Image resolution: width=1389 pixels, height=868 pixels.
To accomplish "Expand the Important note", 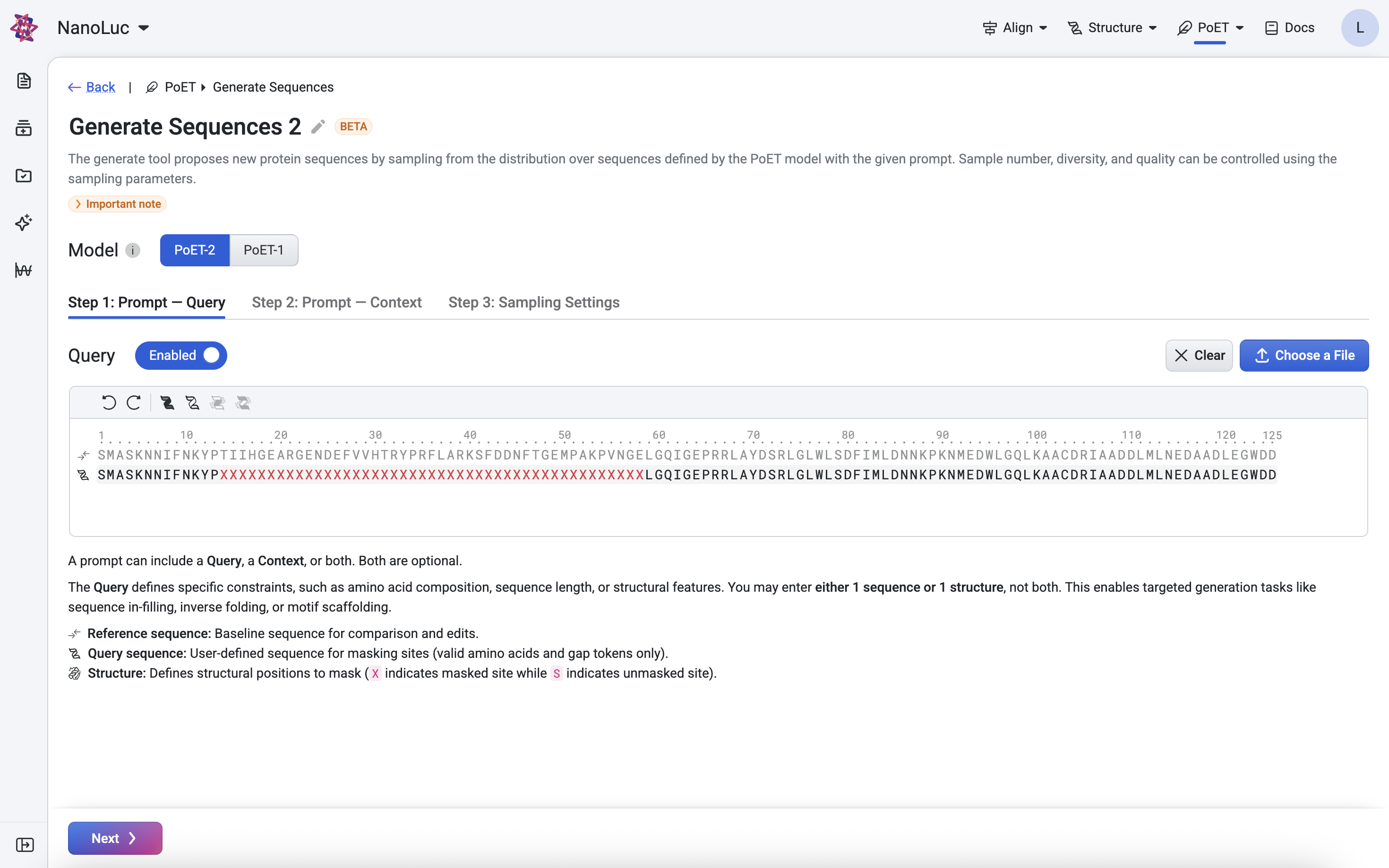I will 117,204.
